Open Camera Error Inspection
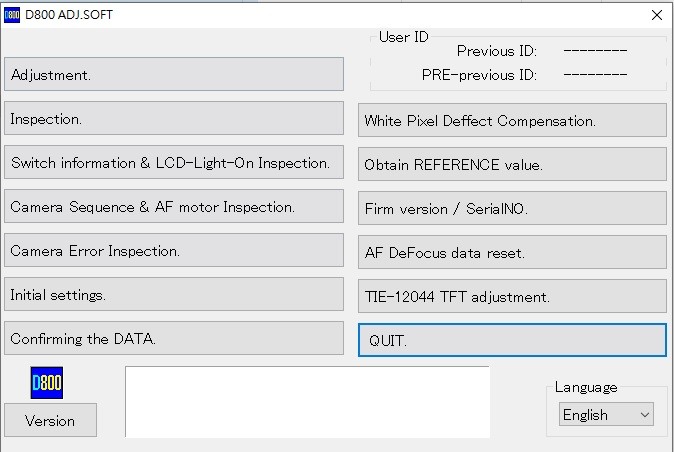The image size is (674, 452). tap(174, 250)
